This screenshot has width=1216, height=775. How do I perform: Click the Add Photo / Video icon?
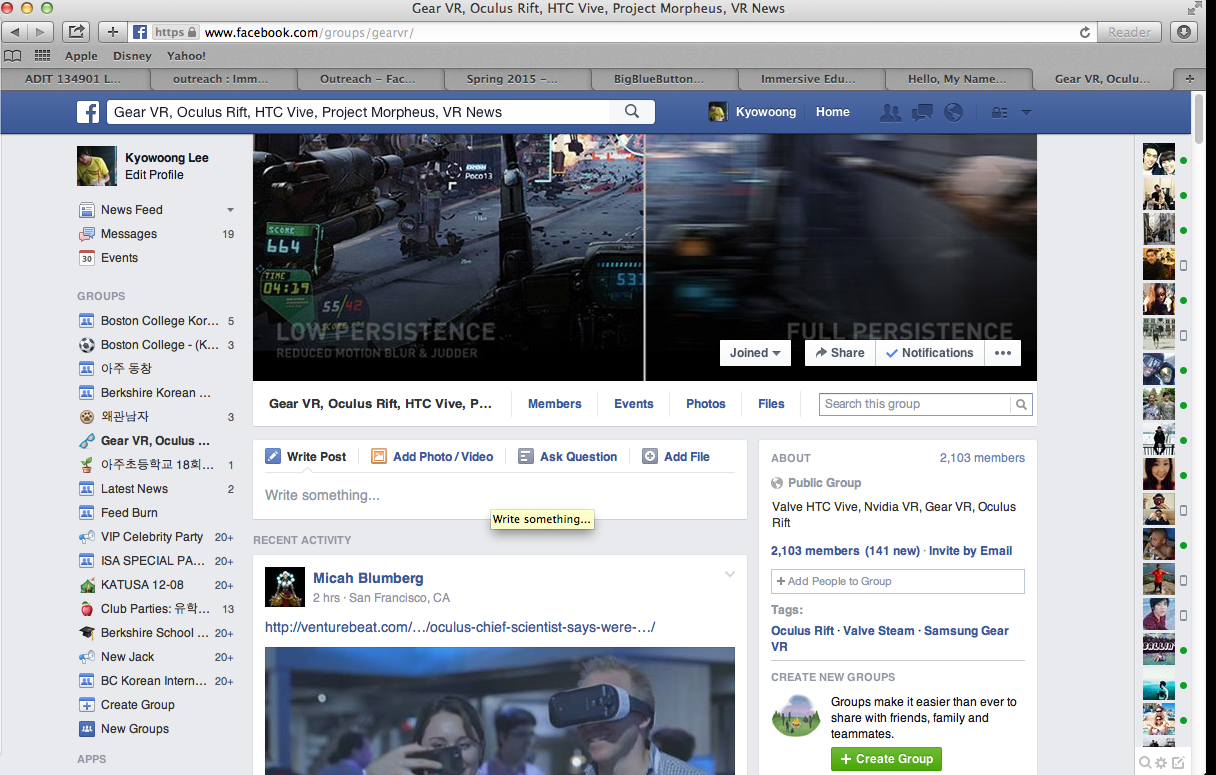[379, 456]
